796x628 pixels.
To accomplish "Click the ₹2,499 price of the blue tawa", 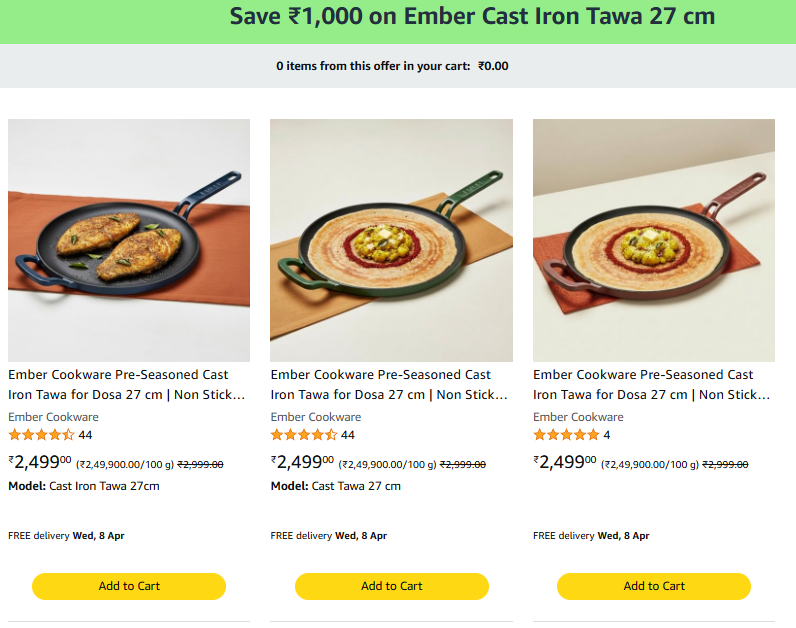I will click(40, 462).
